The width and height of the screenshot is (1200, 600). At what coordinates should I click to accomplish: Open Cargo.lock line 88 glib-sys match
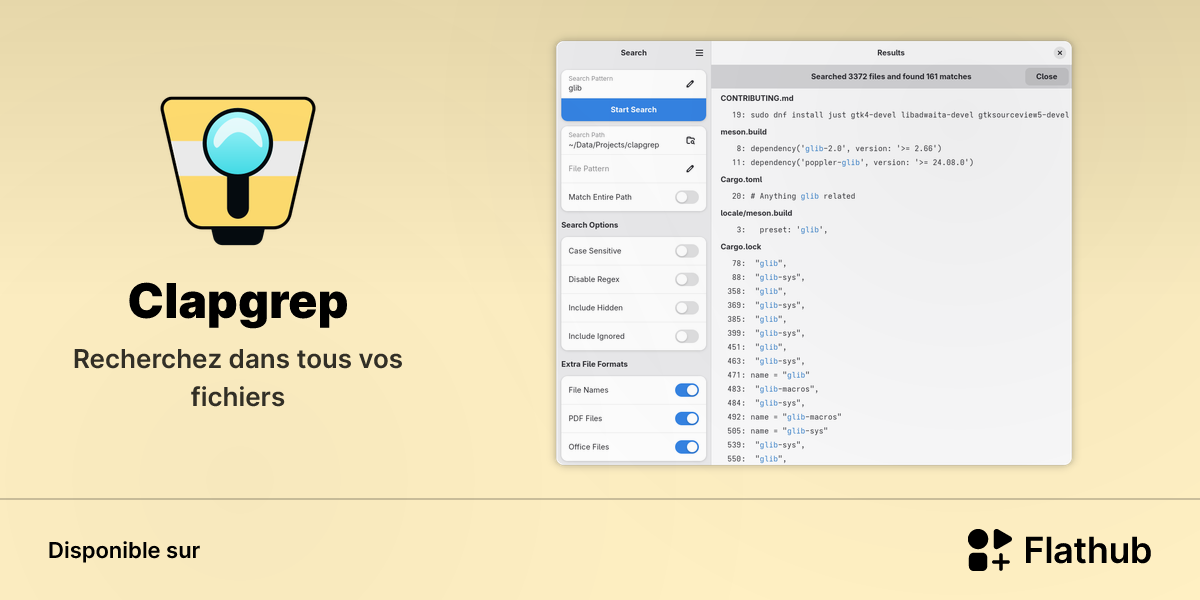coord(767,277)
